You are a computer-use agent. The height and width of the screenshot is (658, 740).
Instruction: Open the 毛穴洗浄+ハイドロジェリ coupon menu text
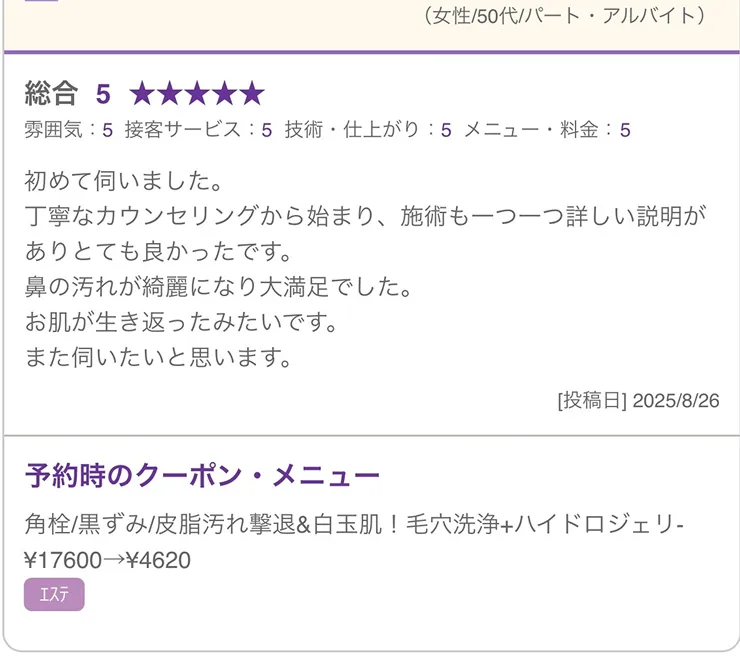[355, 526]
